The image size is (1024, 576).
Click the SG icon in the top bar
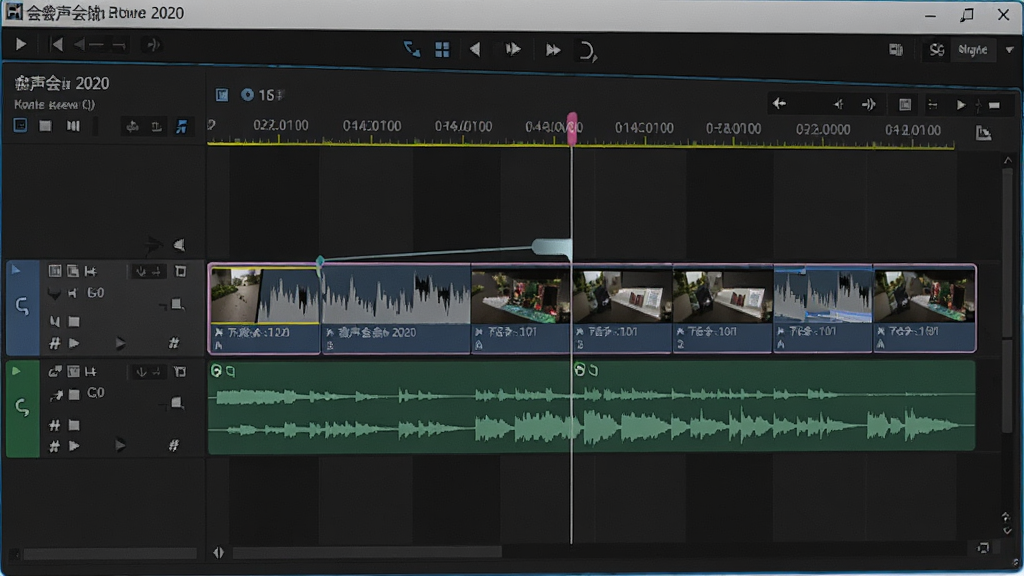(937, 50)
